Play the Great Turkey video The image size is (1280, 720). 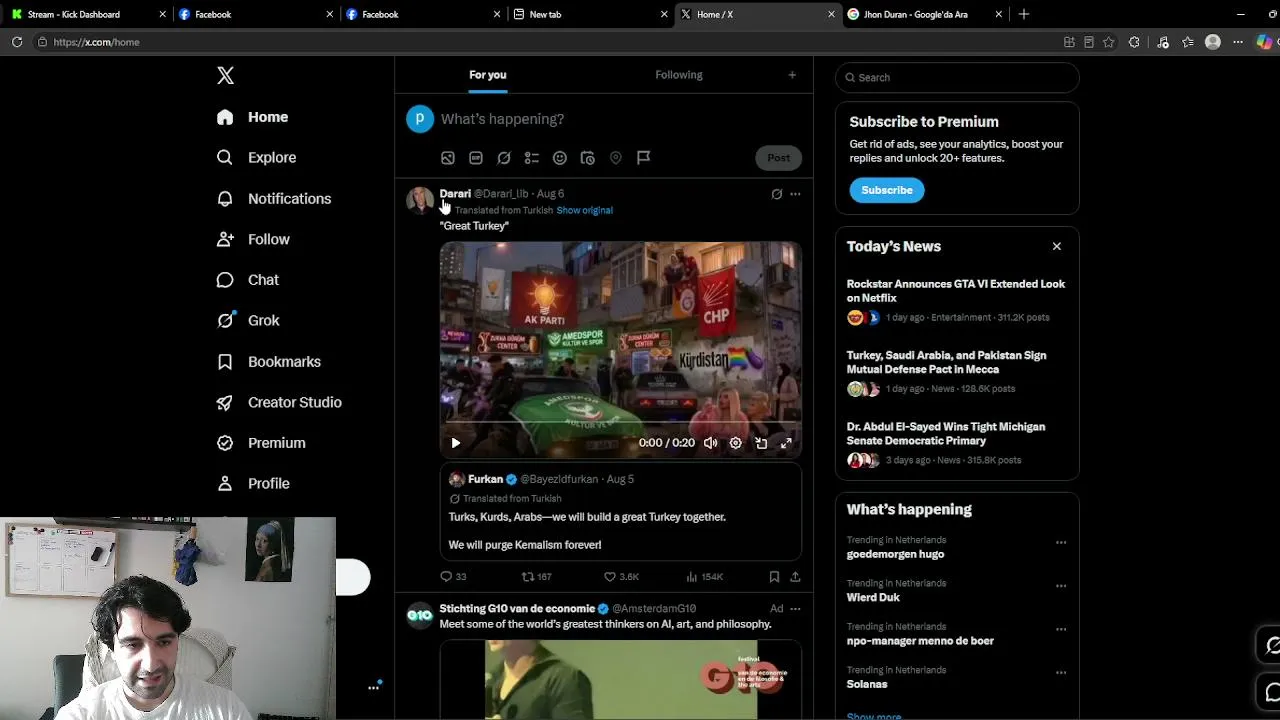coord(456,443)
